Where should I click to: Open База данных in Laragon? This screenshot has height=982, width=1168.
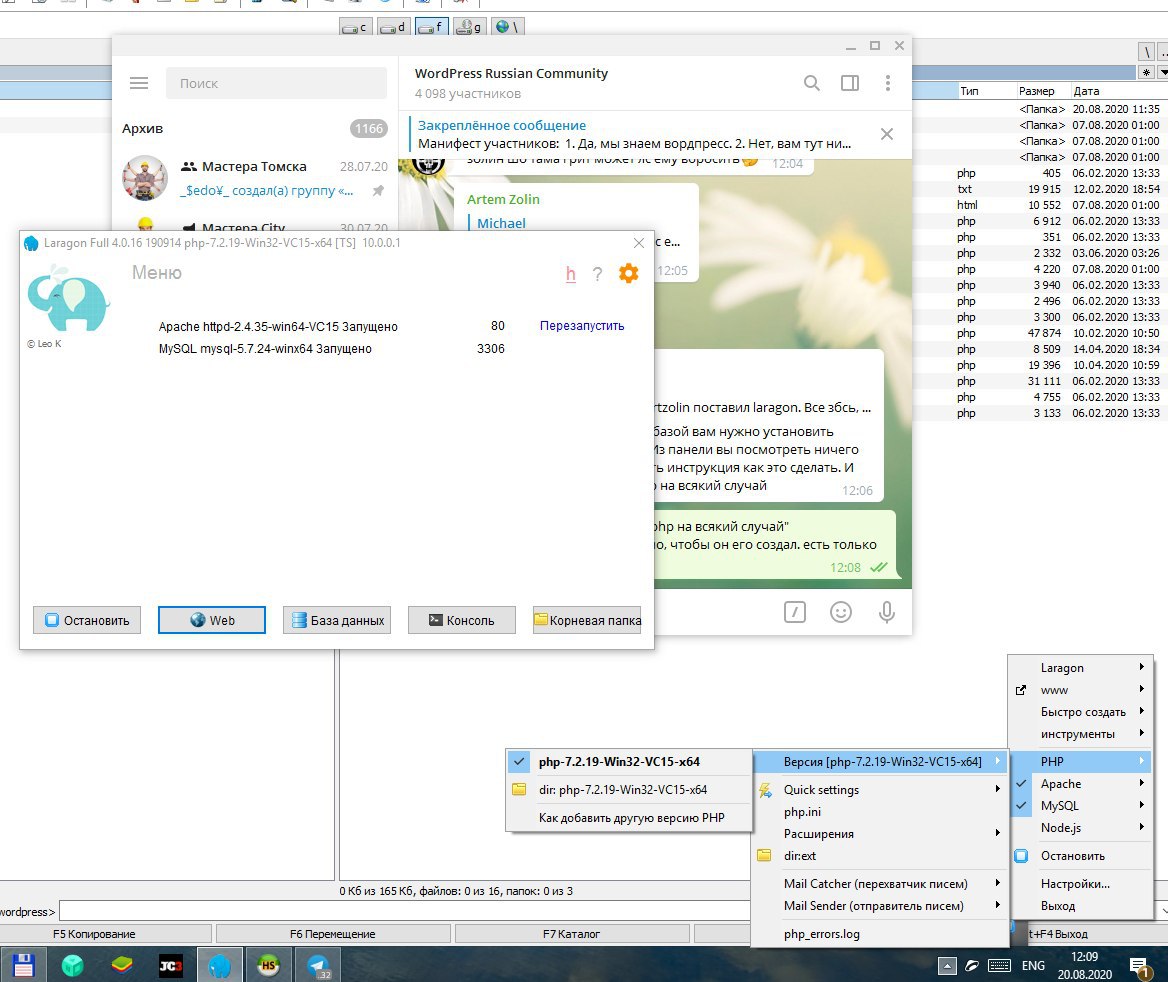coord(337,620)
